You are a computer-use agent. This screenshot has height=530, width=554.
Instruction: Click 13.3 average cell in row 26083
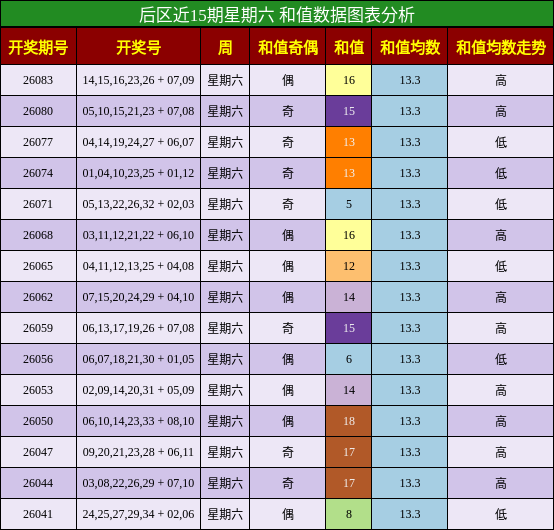click(x=410, y=80)
